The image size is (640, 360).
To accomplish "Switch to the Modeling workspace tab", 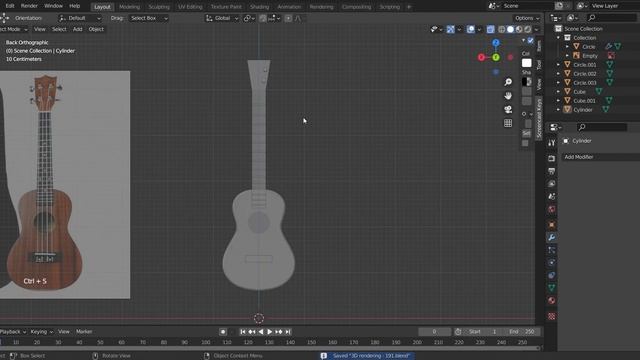I will pyautogui.click(x=129, y=7).
